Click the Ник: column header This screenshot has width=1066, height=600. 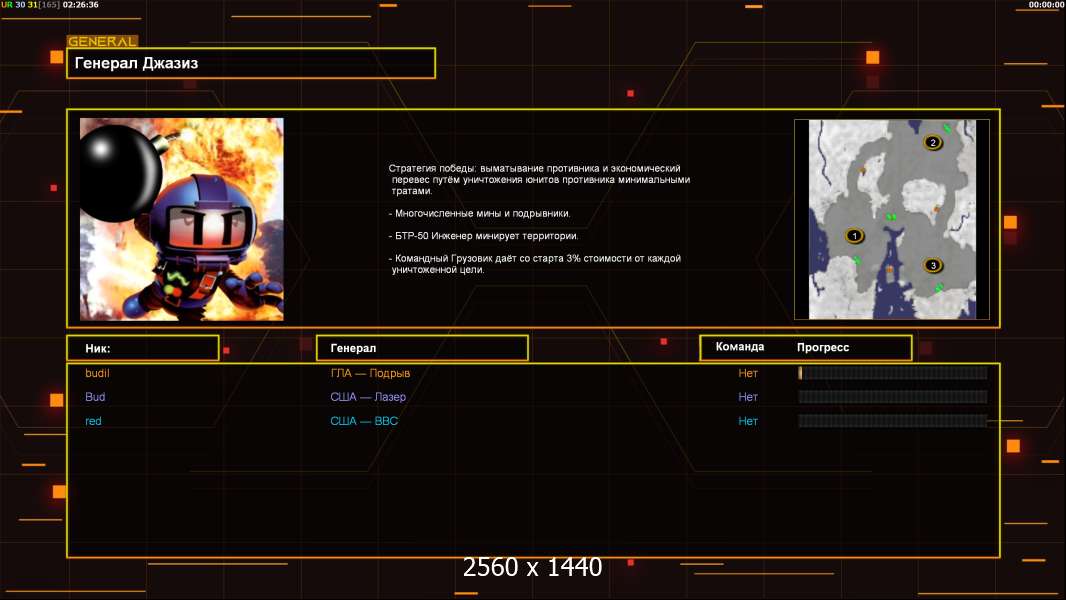pos(143,348)
